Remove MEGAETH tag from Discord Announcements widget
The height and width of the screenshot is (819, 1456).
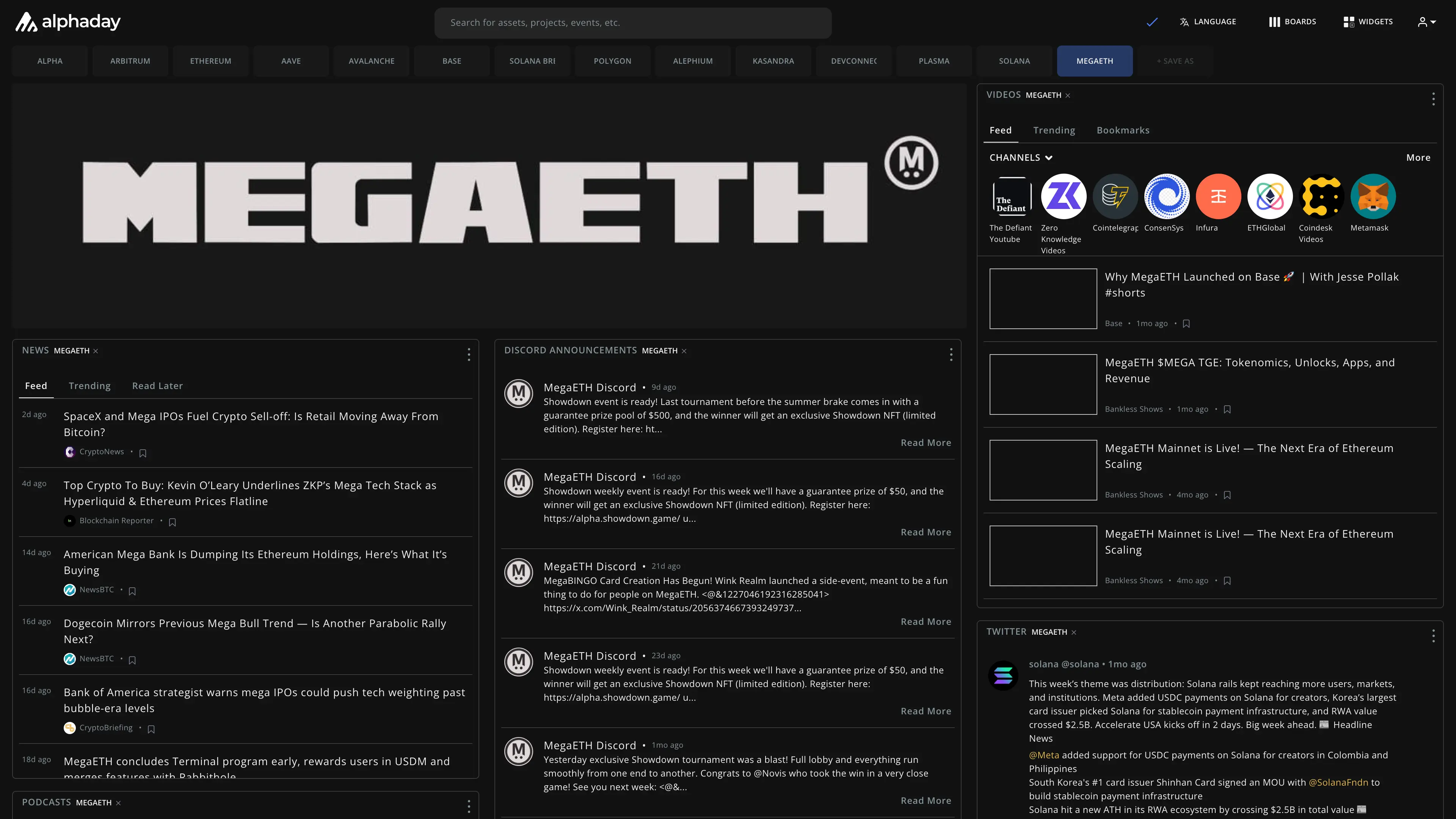coord(684,351)
